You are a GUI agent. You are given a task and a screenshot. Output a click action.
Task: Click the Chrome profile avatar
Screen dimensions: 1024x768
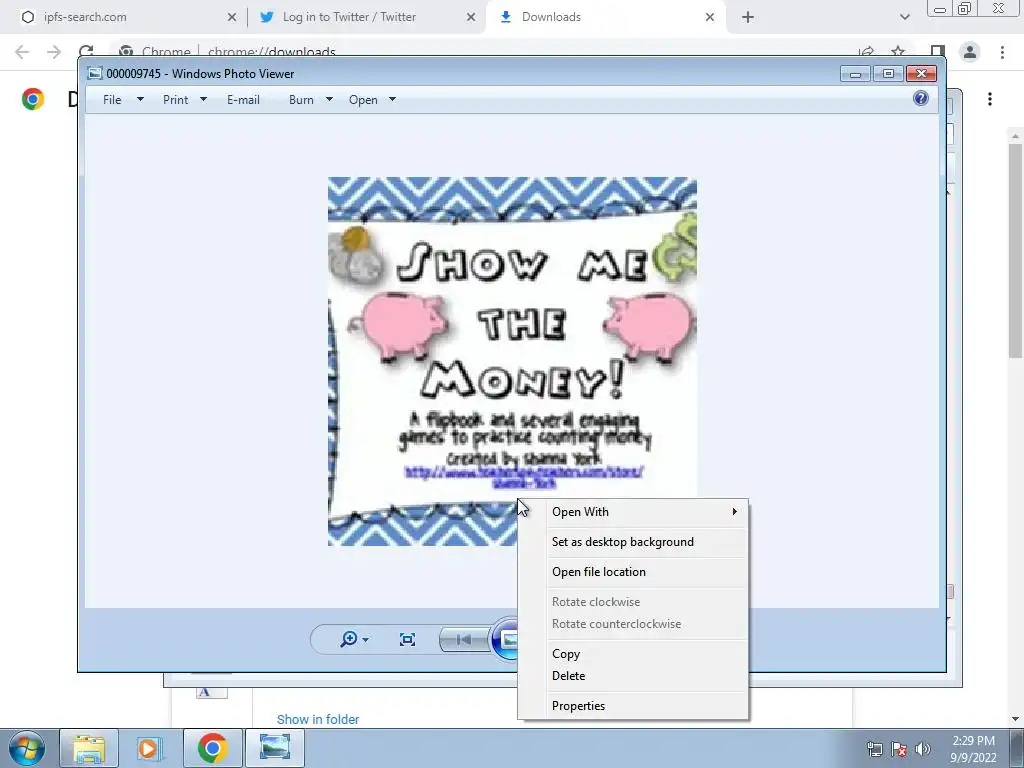(970, 52)
